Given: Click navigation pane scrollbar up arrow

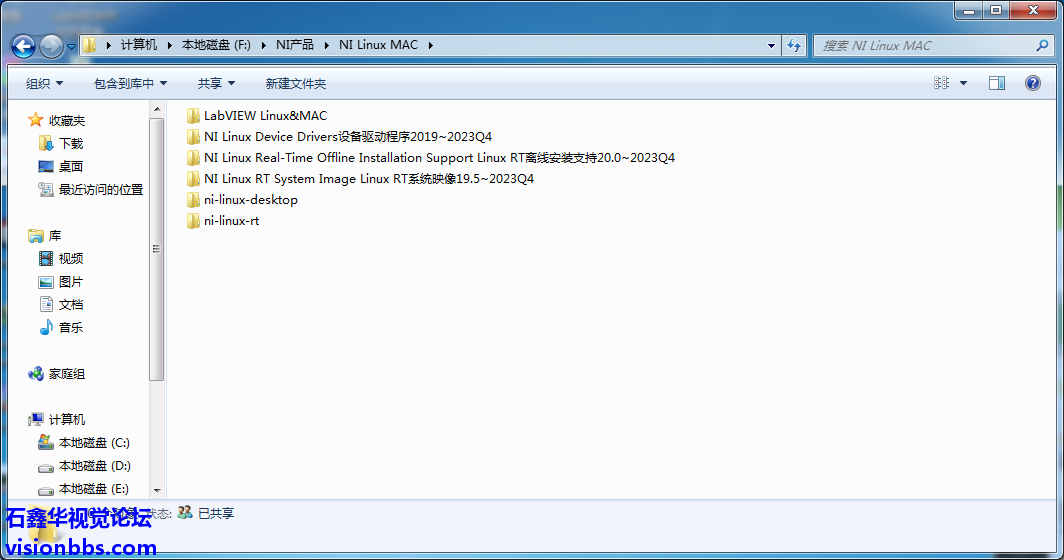Looking at the screenshot, I should click(157, 109).
